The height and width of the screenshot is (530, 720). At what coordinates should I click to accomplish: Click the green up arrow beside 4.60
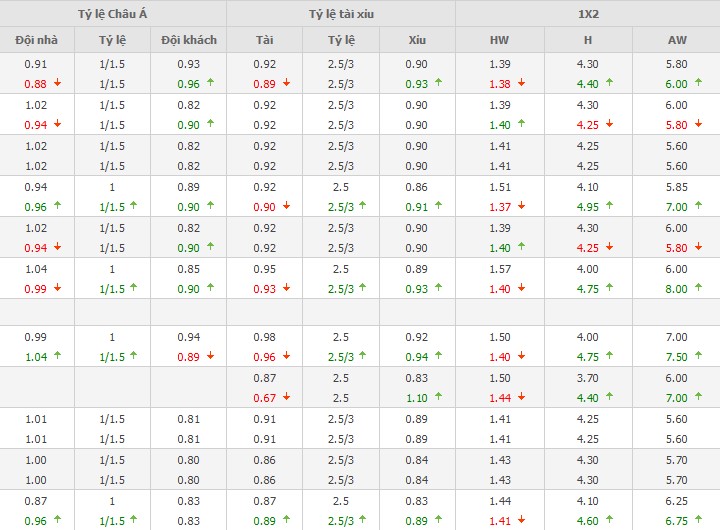pos(610,520)
